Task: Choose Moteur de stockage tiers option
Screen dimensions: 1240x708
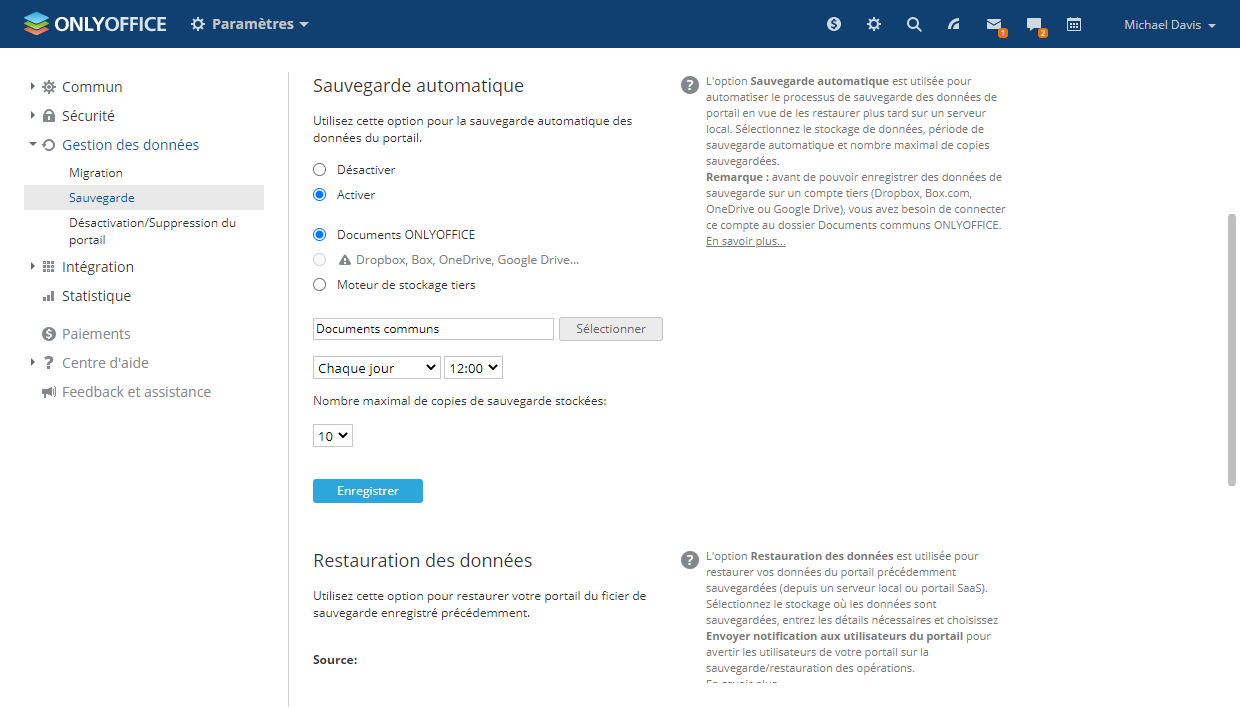Action: click(320, 285)
